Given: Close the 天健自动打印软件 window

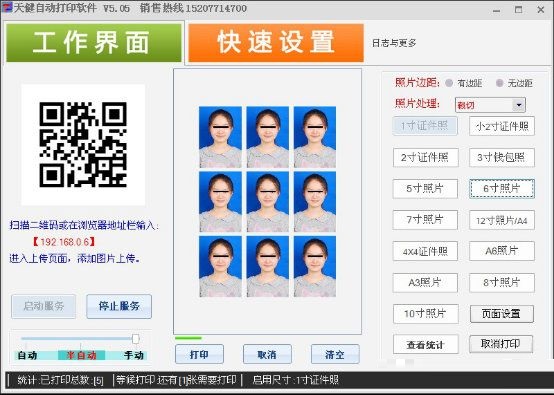Looking at the screenshot, I should tap(541, 10).
